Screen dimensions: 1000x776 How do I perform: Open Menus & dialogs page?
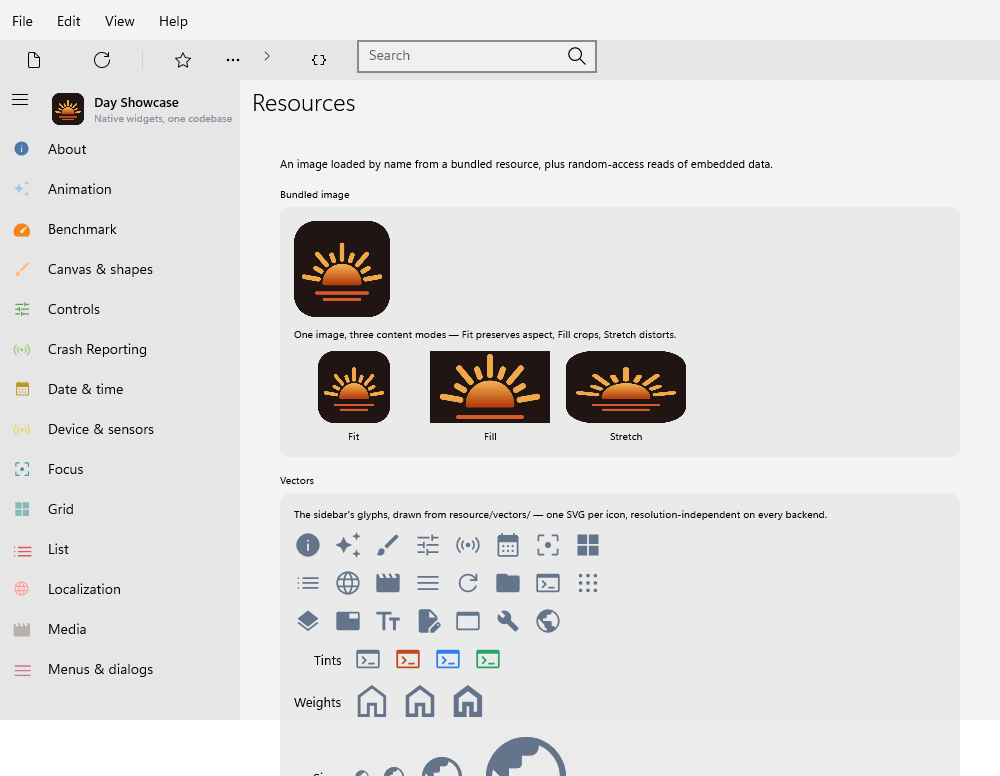coord(120,669)
